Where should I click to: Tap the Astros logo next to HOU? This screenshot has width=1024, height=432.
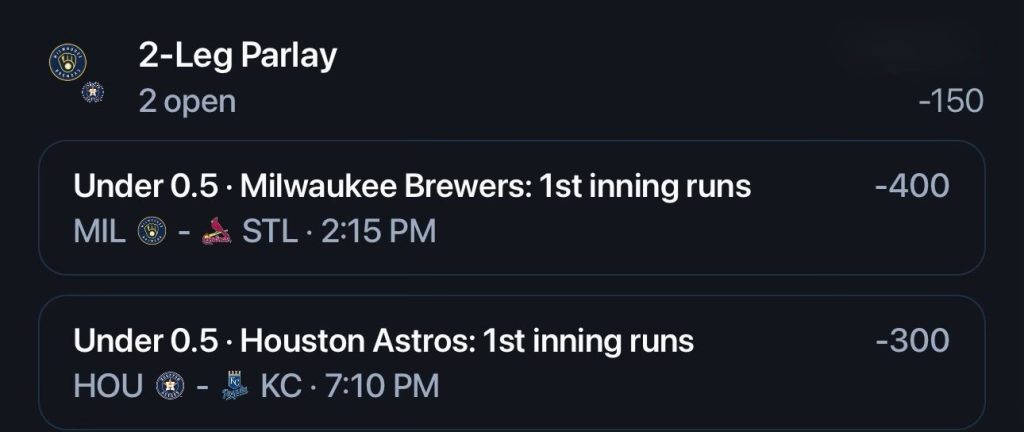[170, 385]
